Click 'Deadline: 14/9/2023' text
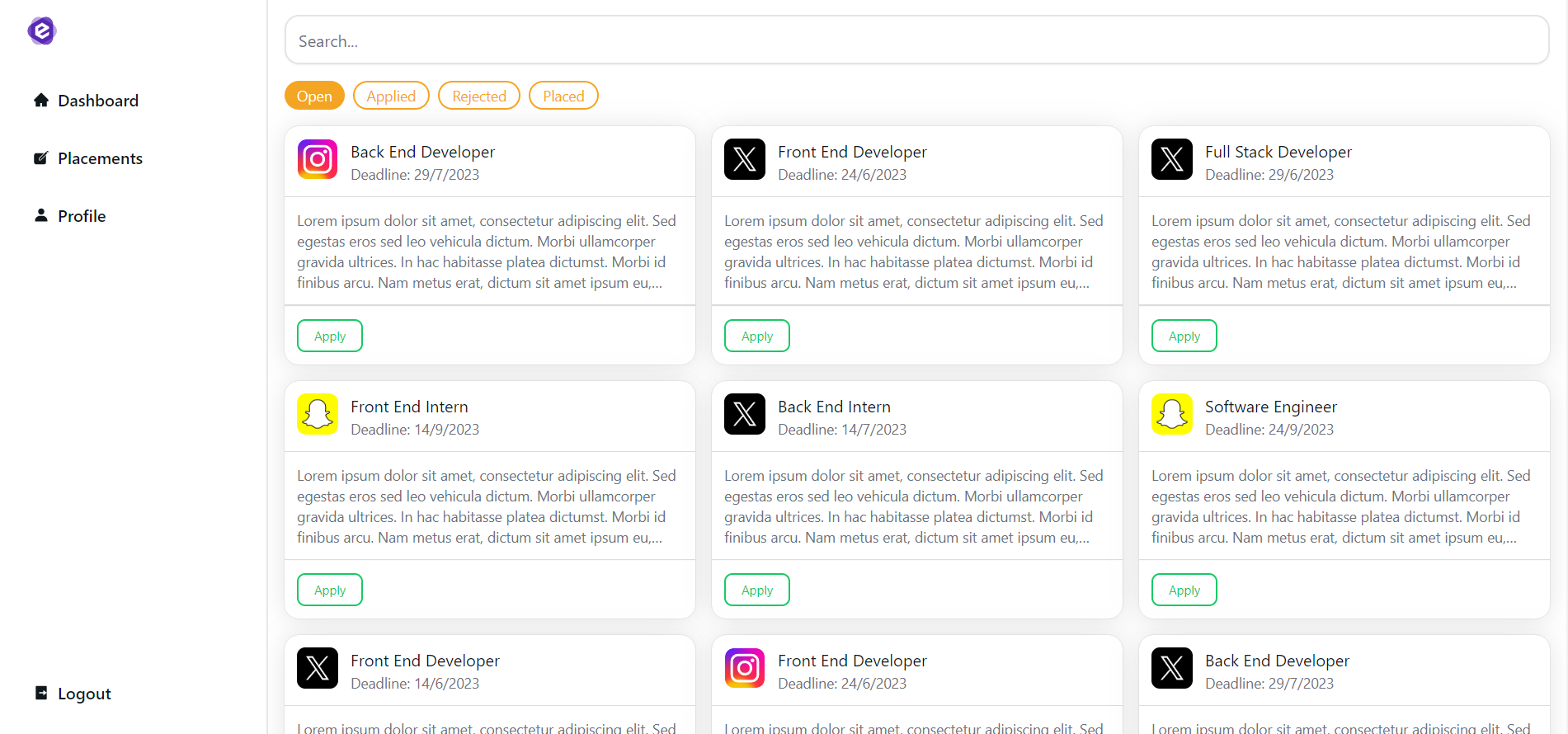This screenshot has height=734, width=1568. pos(415,430)
